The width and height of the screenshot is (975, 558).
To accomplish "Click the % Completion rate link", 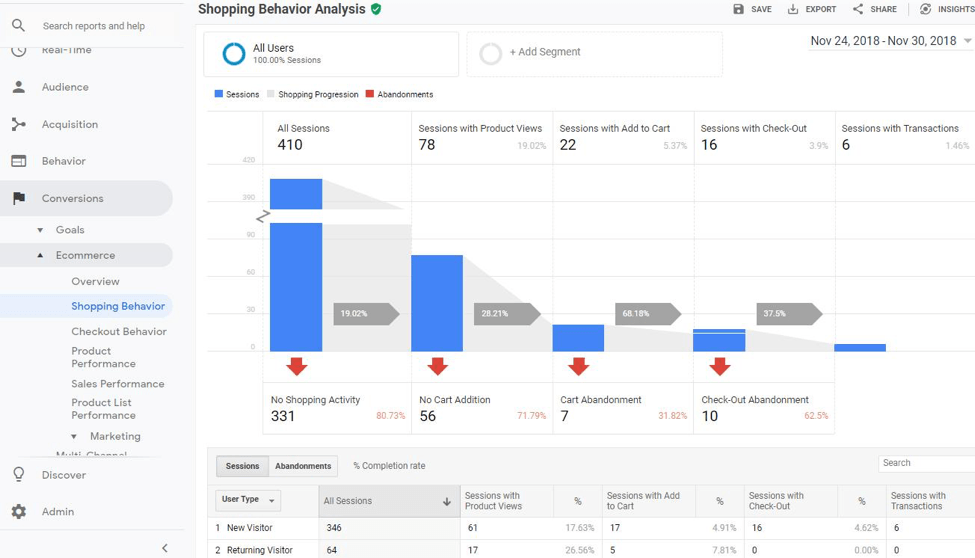I will (388, 466).
